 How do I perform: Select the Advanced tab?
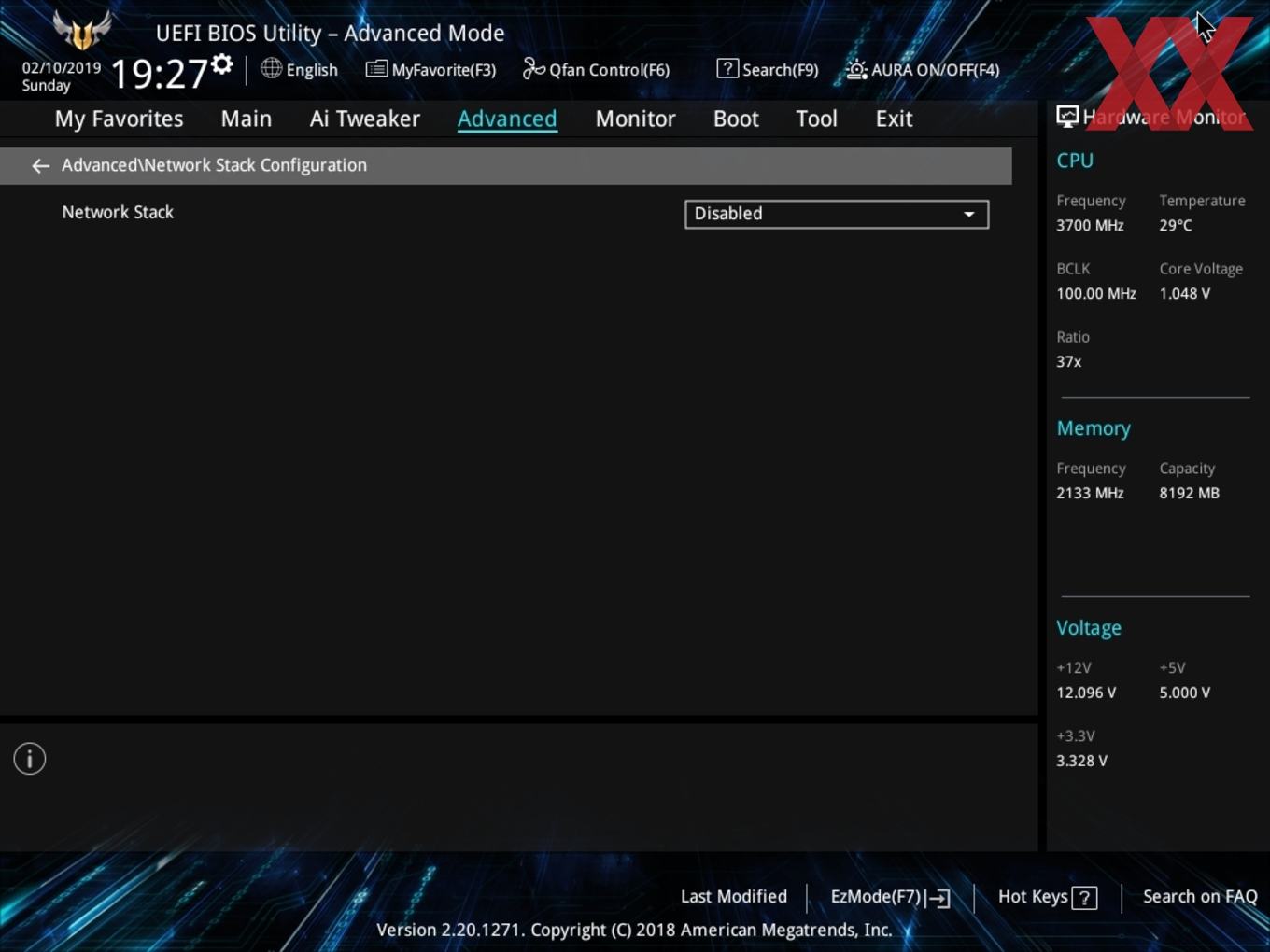[x=507, y=119]
